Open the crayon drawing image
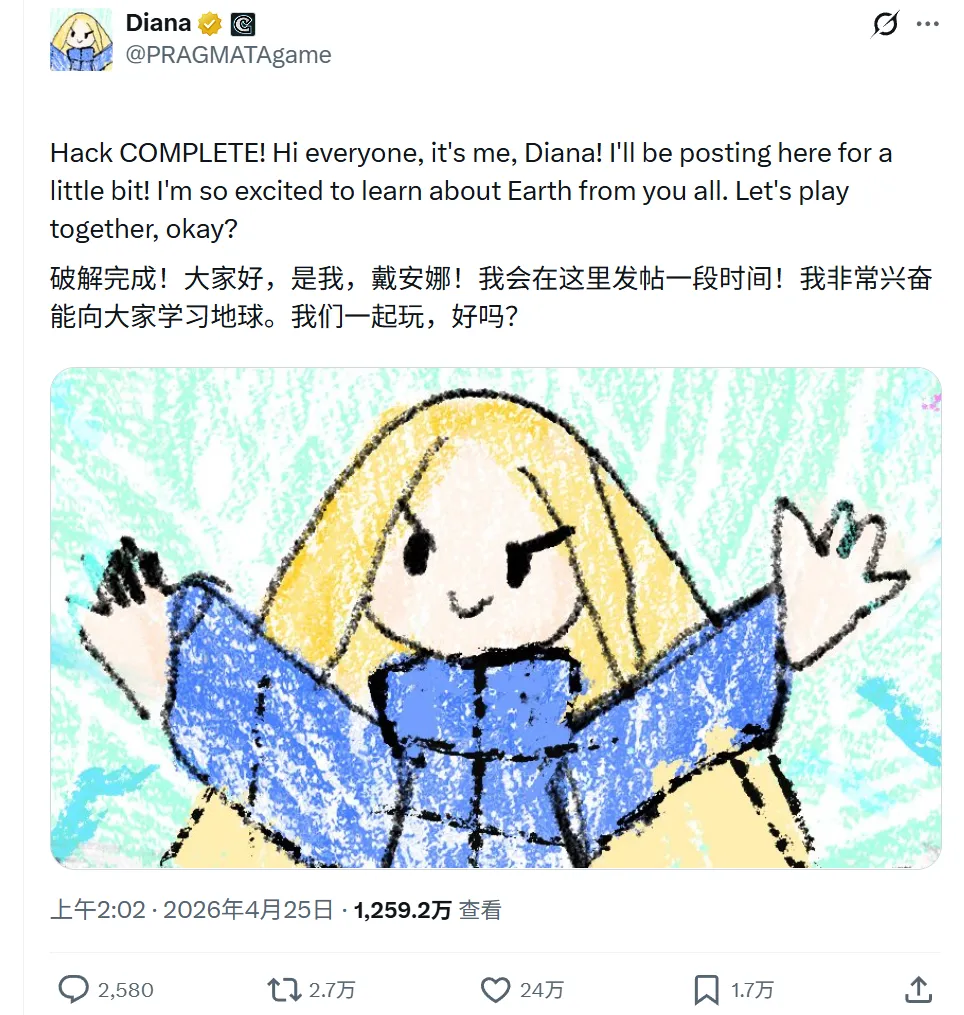This screenshot has width=964, height=1015. pos(496,618)
